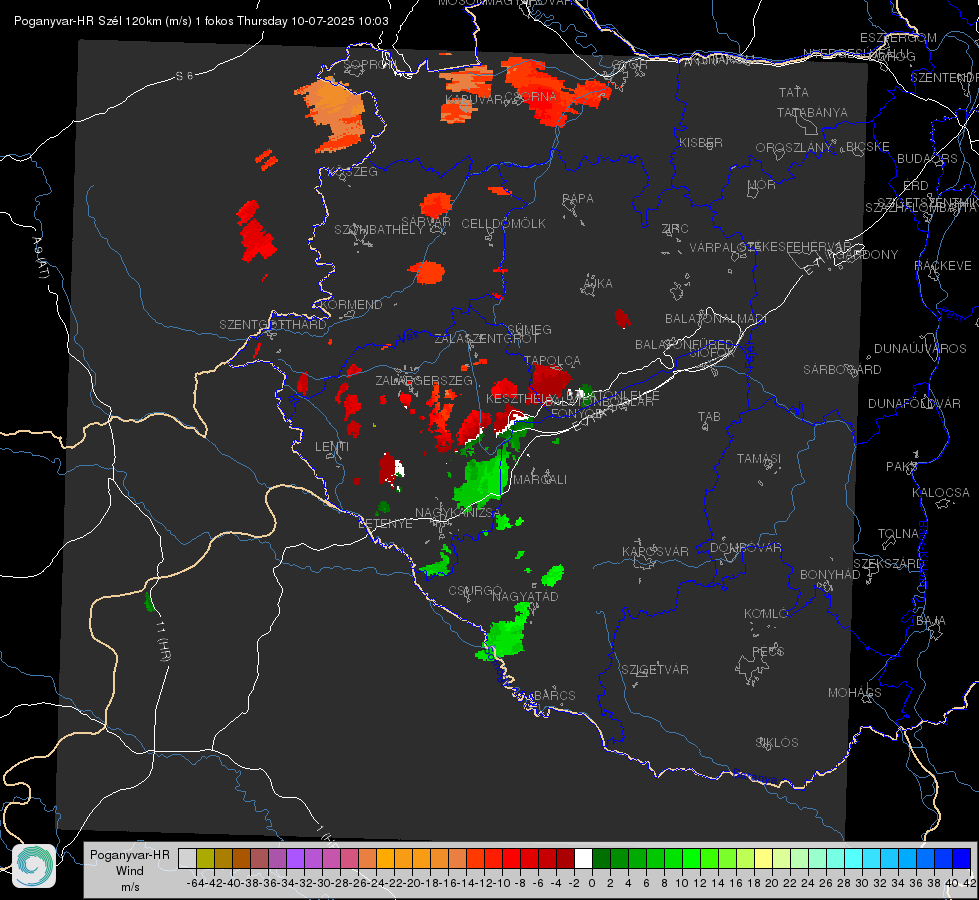Click the TAMASI city label

click(759, 458)
